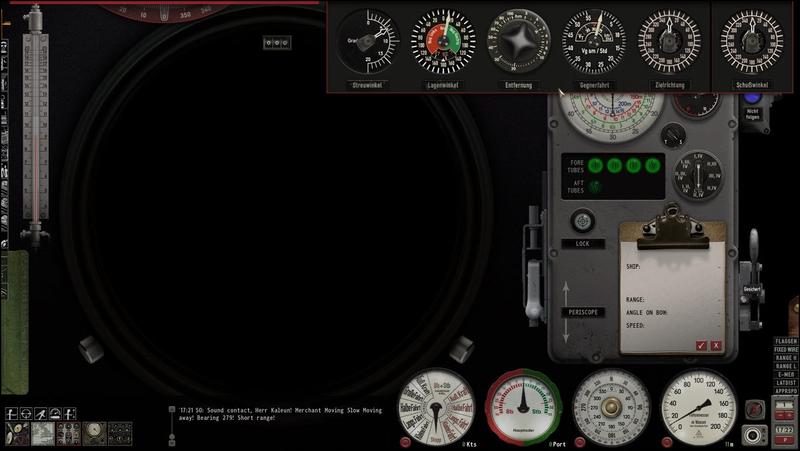Open the Streuwinkel spread angle dial

367,41
